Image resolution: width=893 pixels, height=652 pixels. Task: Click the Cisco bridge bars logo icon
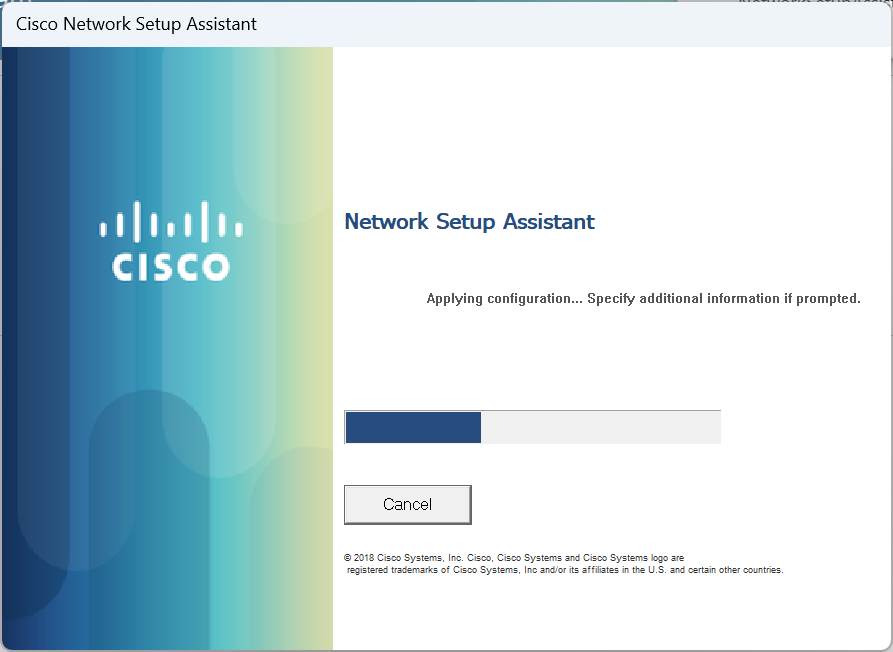point(171,222)
